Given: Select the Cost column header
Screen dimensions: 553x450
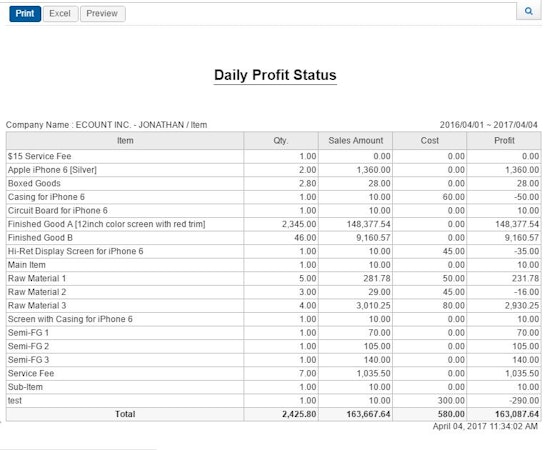Looking at the screenshot, I should click(x=430, y=141).
